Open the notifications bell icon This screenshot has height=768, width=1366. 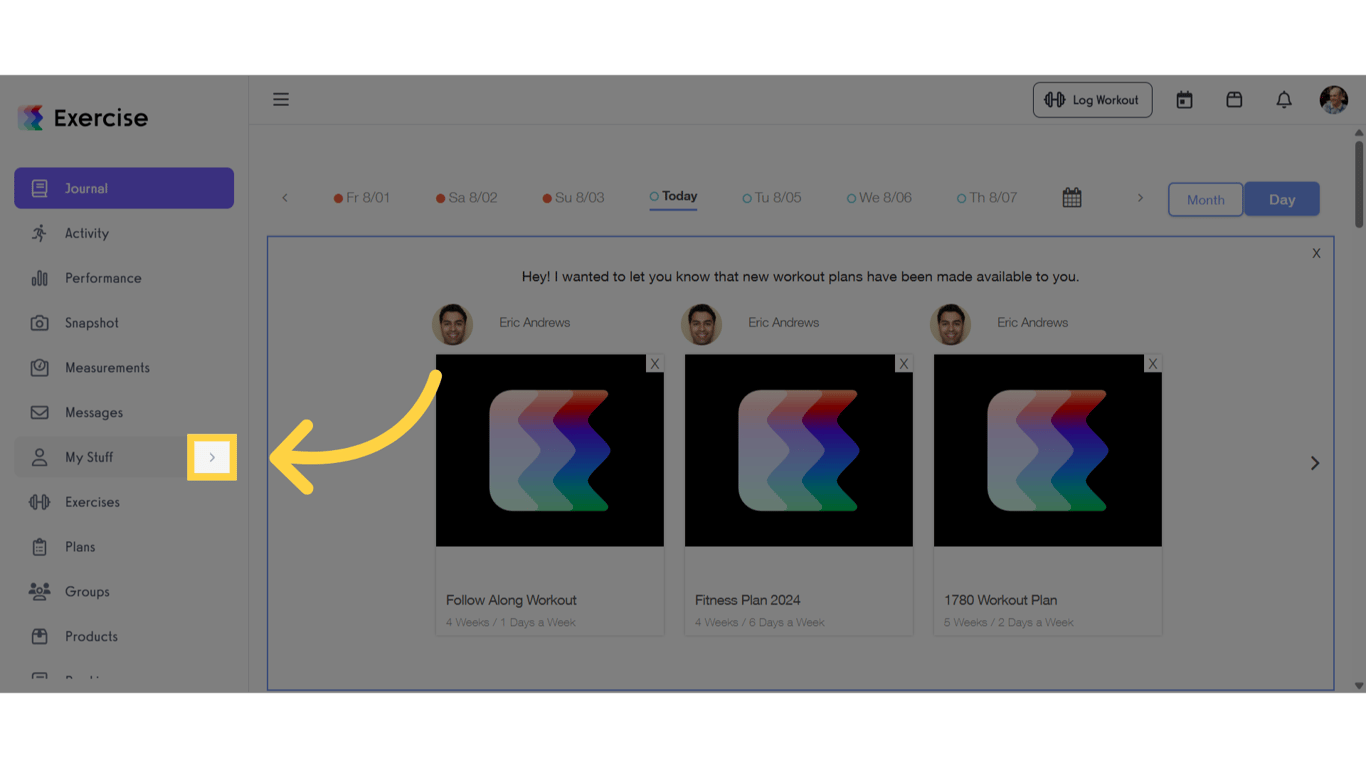[x=1284, y=99]
